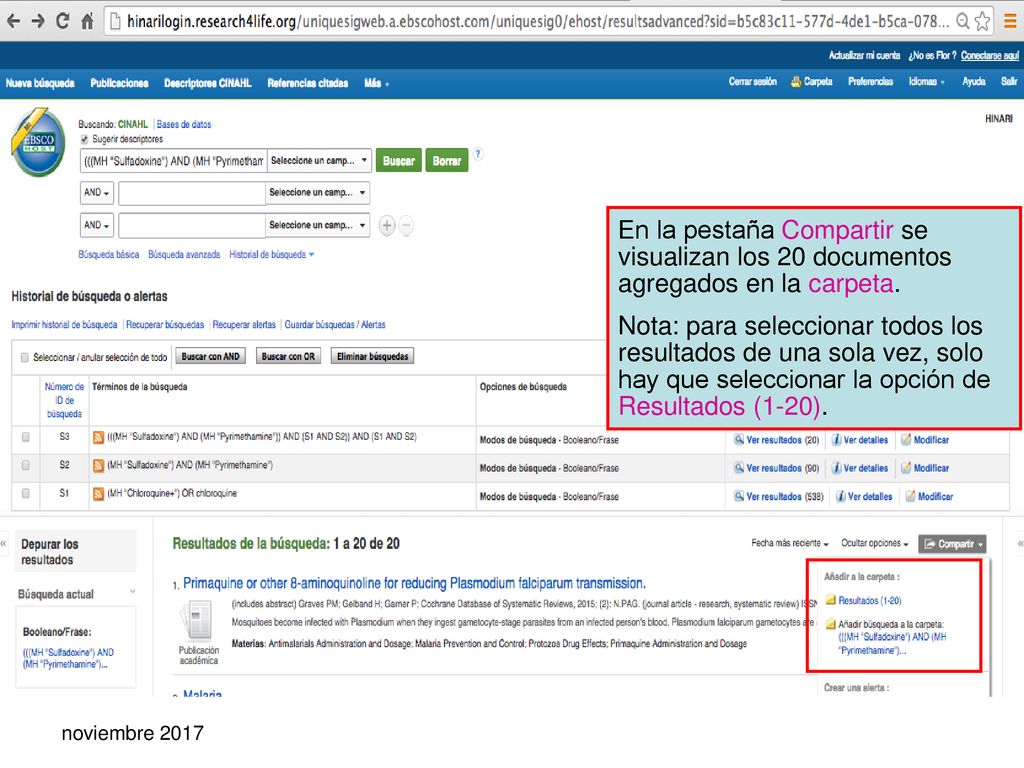This screenshot has height=768, width=1024.
Task: Click the second search row input field
Action: click(x=192, y=193)
